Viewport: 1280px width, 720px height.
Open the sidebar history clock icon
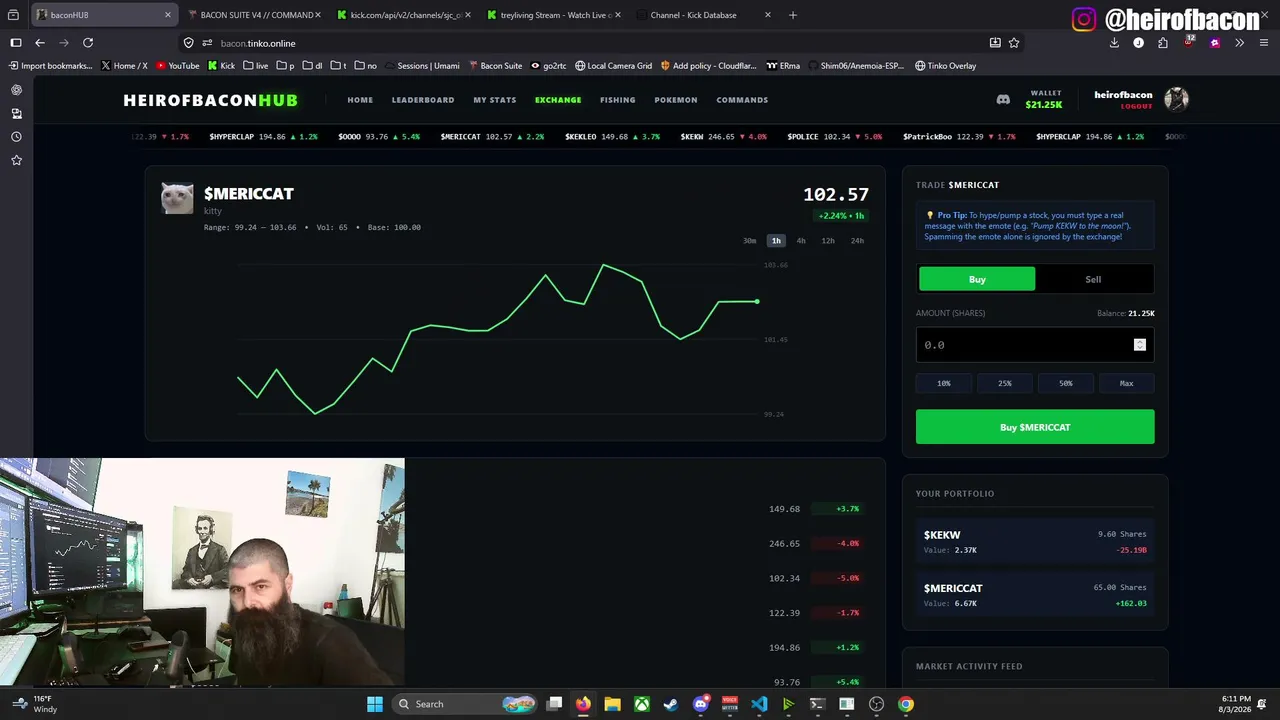16,137
